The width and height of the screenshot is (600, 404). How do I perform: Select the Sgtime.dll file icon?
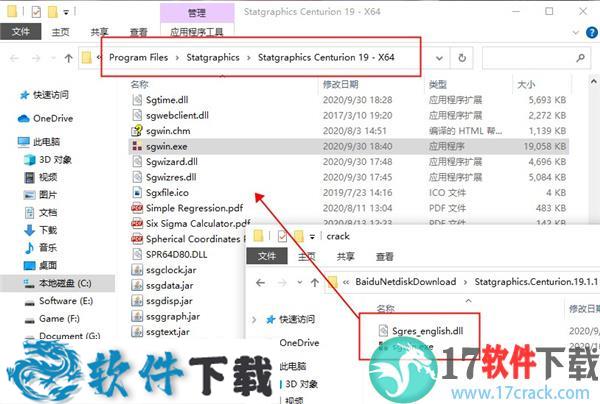[x=137, y=100]
